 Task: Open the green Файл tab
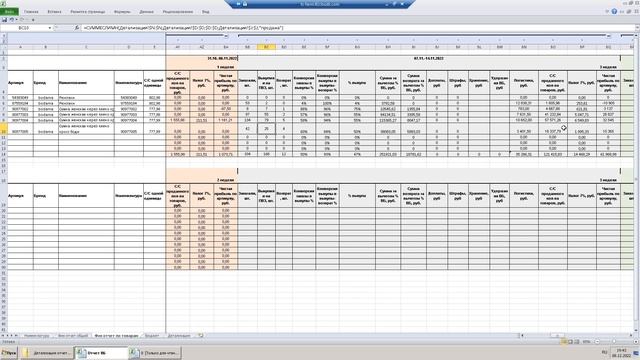[x=9, y=12]
